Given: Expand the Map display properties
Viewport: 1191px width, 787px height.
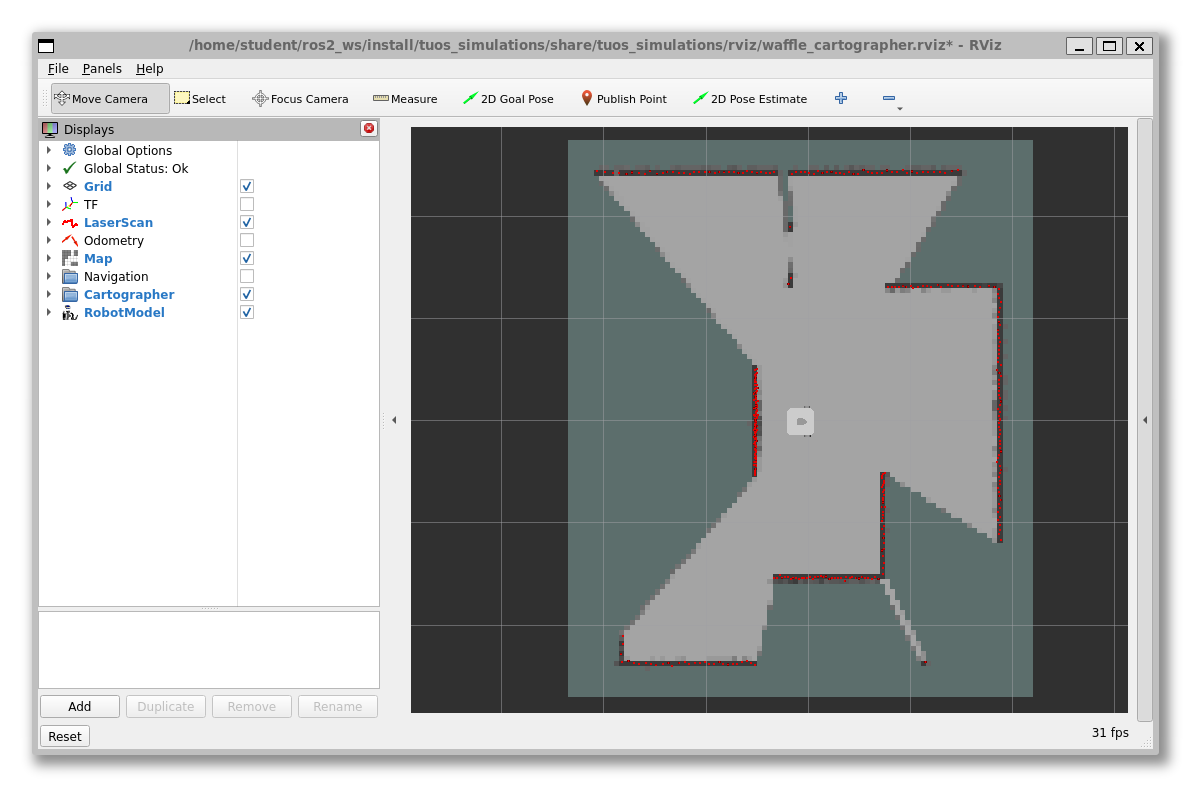Looking at the screenshot, I should pyautogui.click(x=49, y=258).
